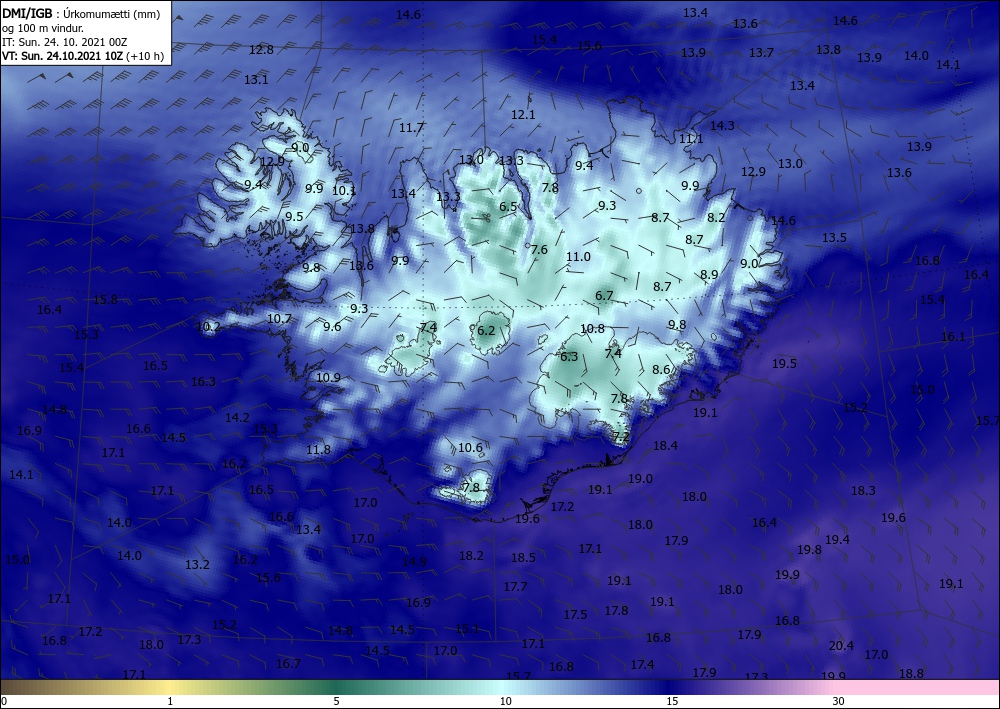This screenshot has height=709, width=1000.
Task: Click the map value 18.2
Action: point(471,555)
